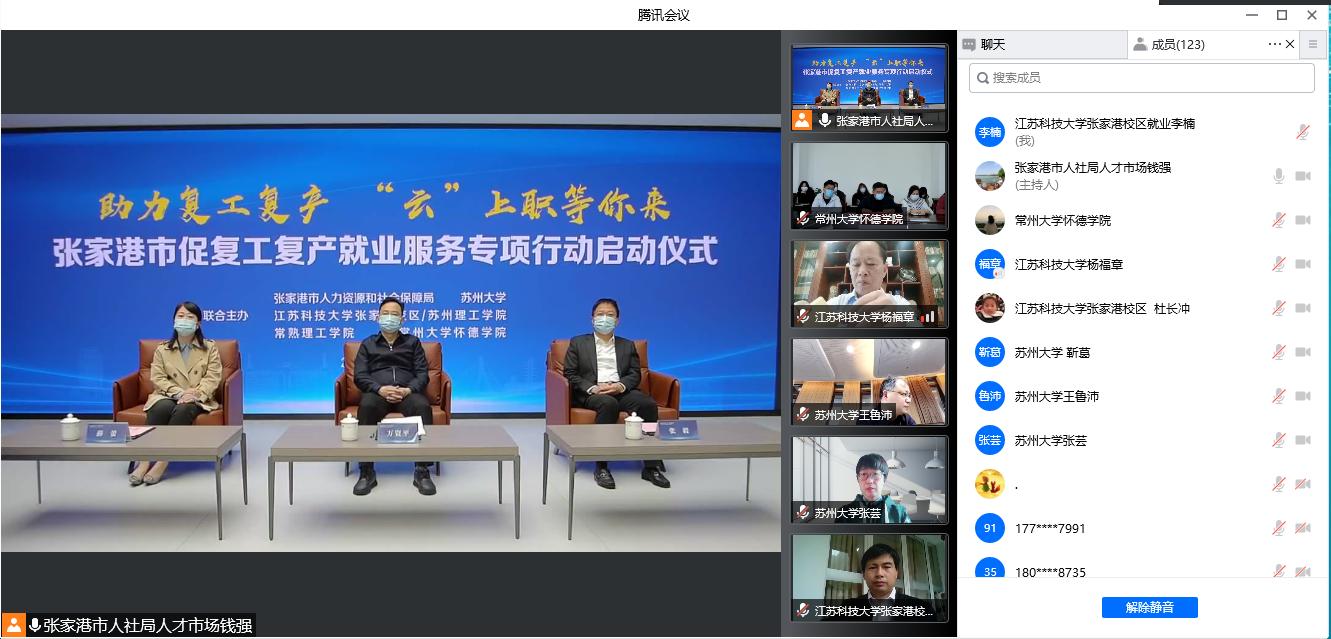This screenshot has width=1331, height=639.
Task: Click the disabled camera icon for 177****7991
Action: [x=1302, y=528]
